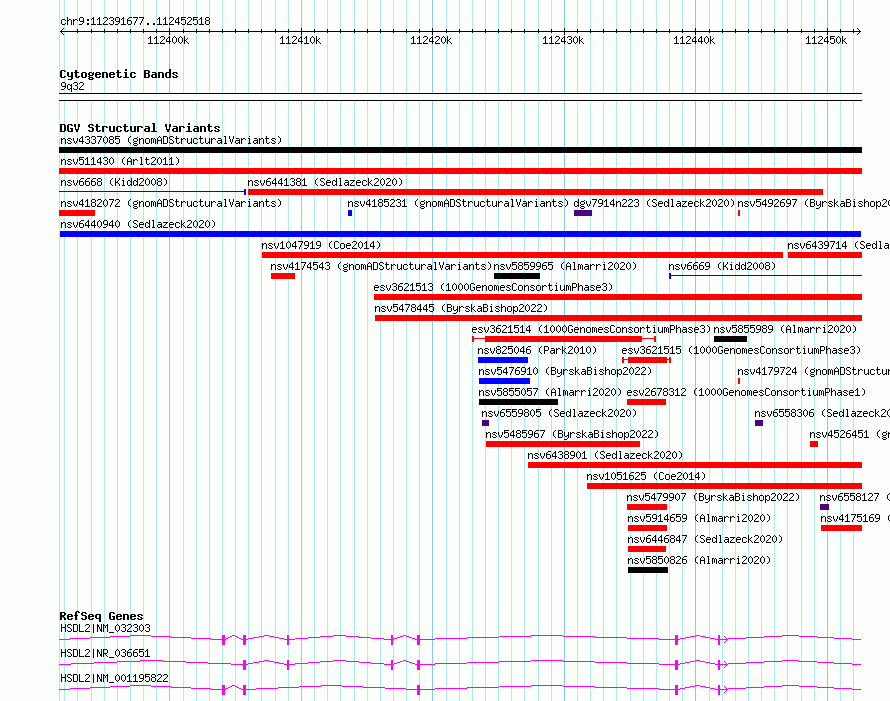890x701 pixels.
Task: Click the nsv4185231 gnomAD variant label
Action: tap(458, 203)
